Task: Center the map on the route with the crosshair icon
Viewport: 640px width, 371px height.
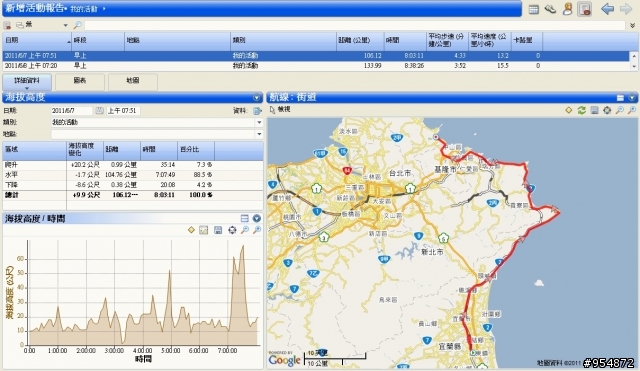Action: pyautogui.click(x=607, y=110)
